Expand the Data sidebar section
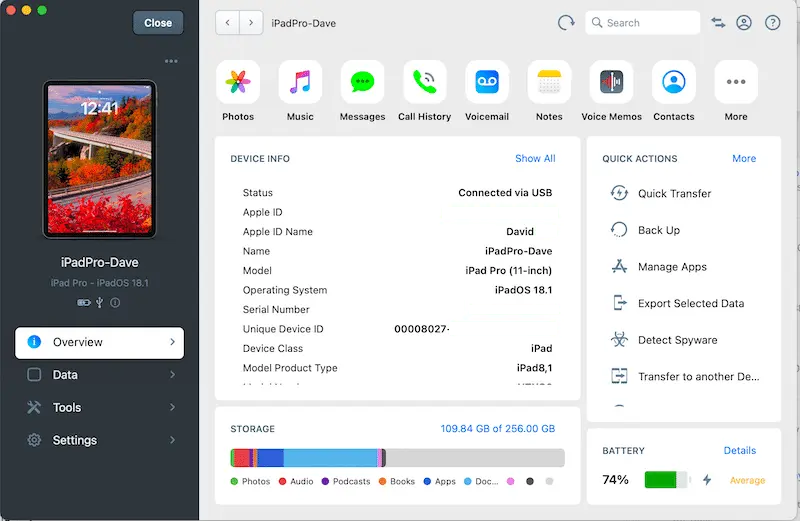This screenshot has height=521, width=800. pos(99,375)
